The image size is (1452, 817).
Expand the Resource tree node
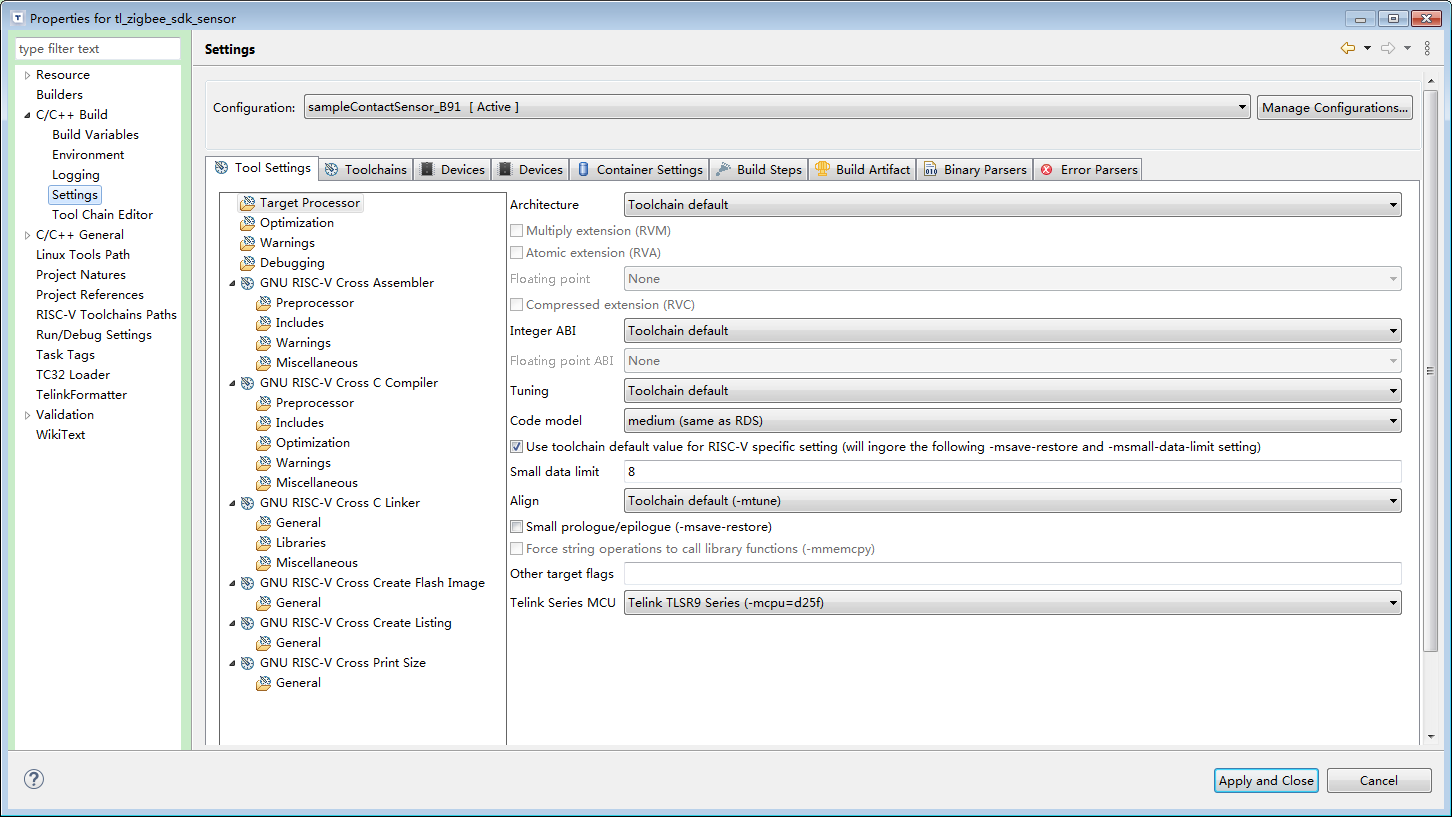27,75
